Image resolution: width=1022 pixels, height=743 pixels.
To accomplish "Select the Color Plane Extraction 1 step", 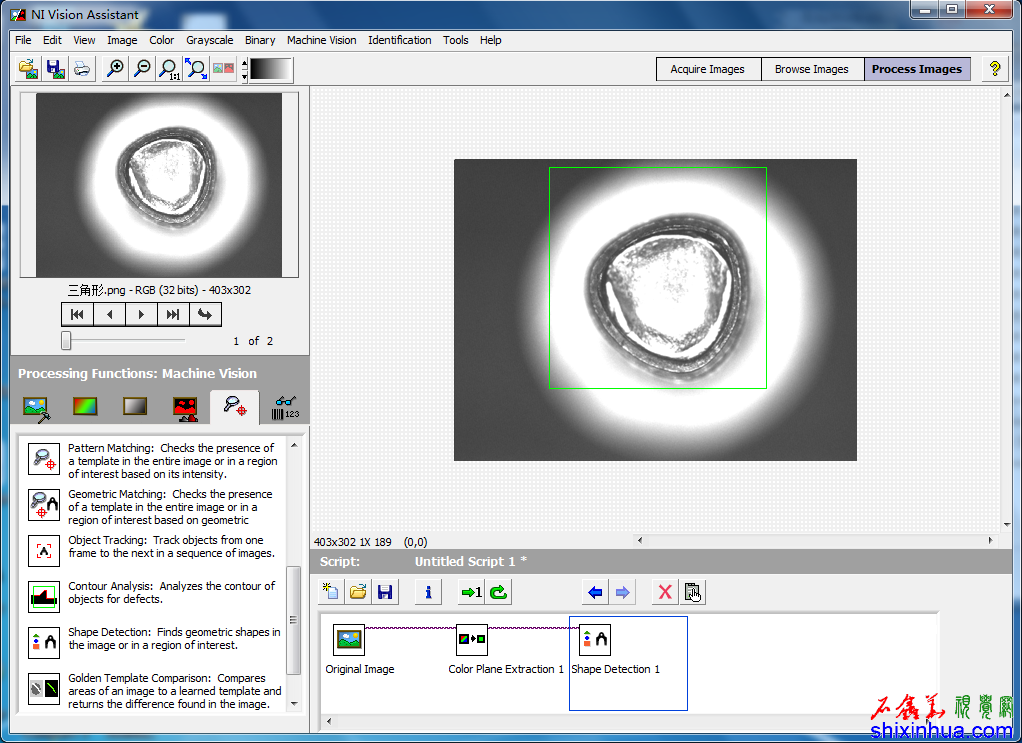I will pyautogui.click(x=473, y=640).
